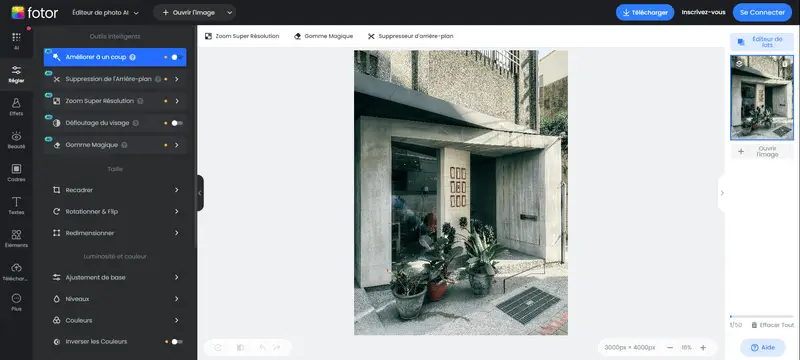Click Ouvrir l'image in the top bar
Viewport: 800px width, 360px height.
pos(189,13)
